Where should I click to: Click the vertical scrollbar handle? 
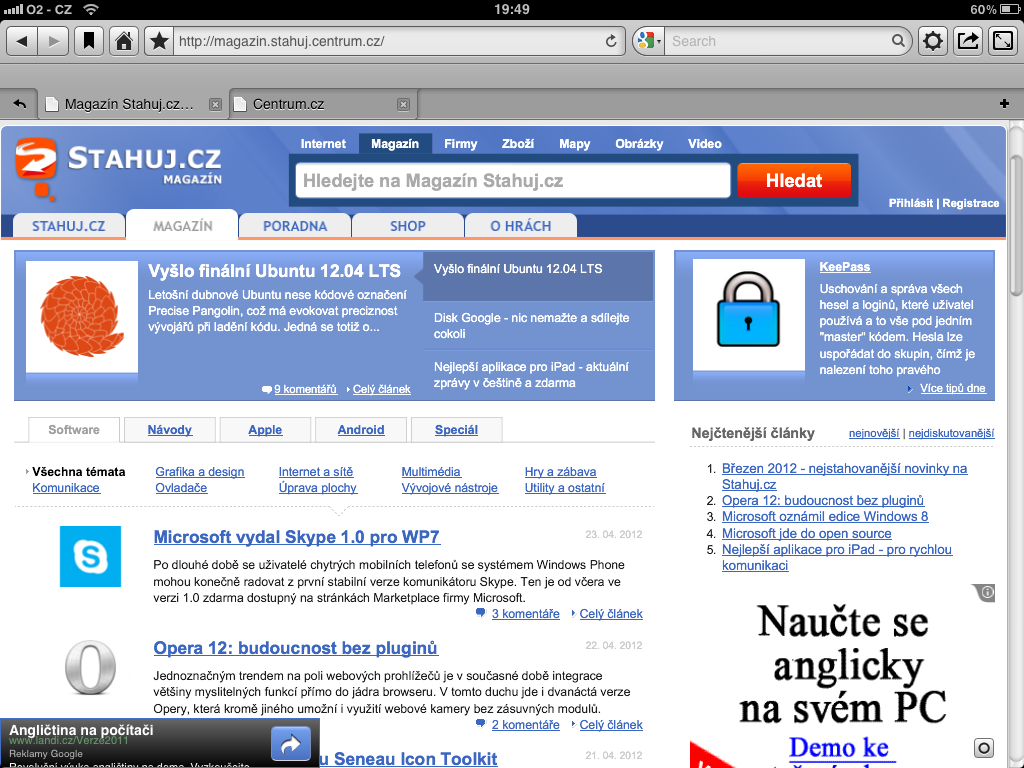pos(1015,225)
